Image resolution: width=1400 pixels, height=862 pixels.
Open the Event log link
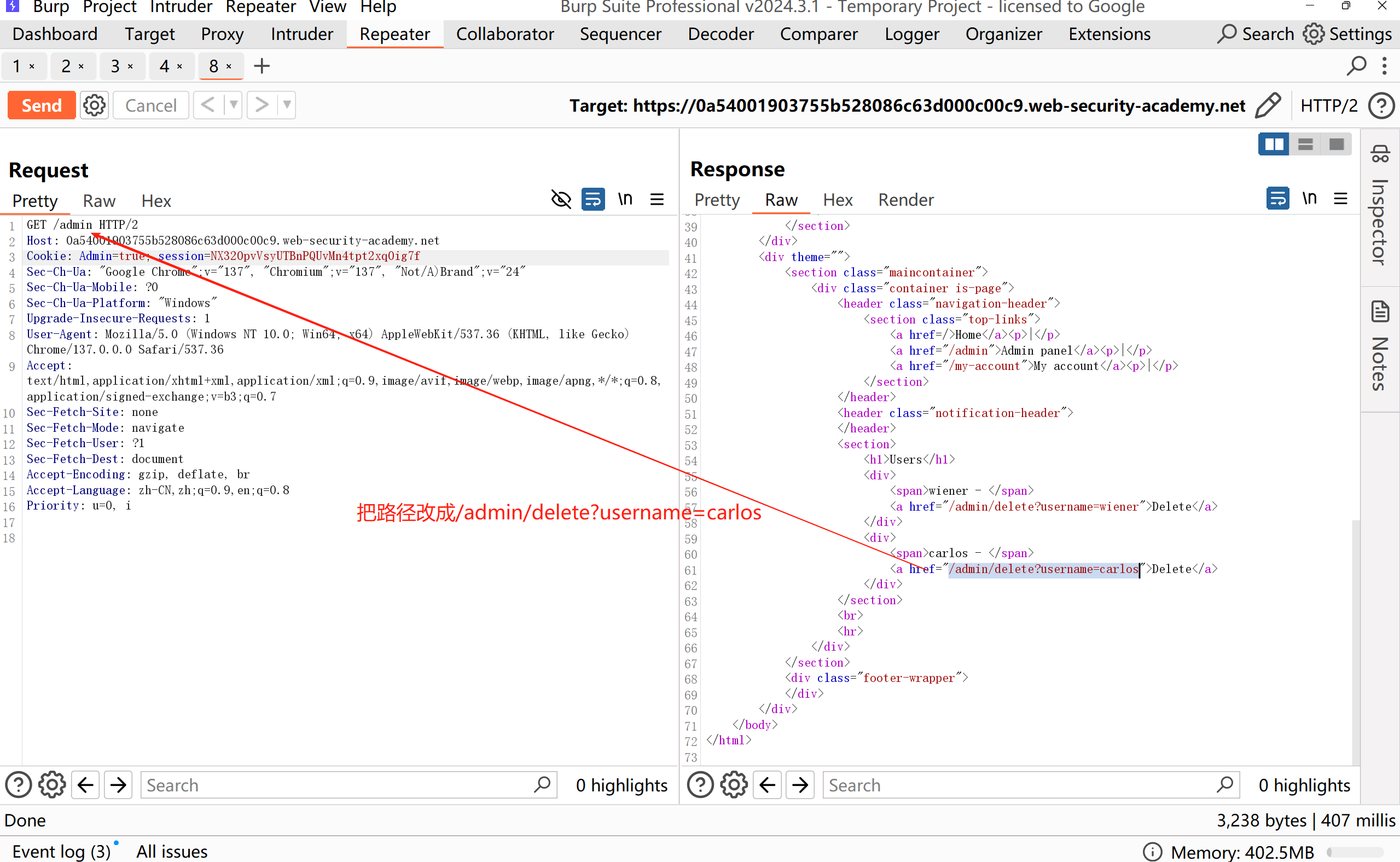61,851
